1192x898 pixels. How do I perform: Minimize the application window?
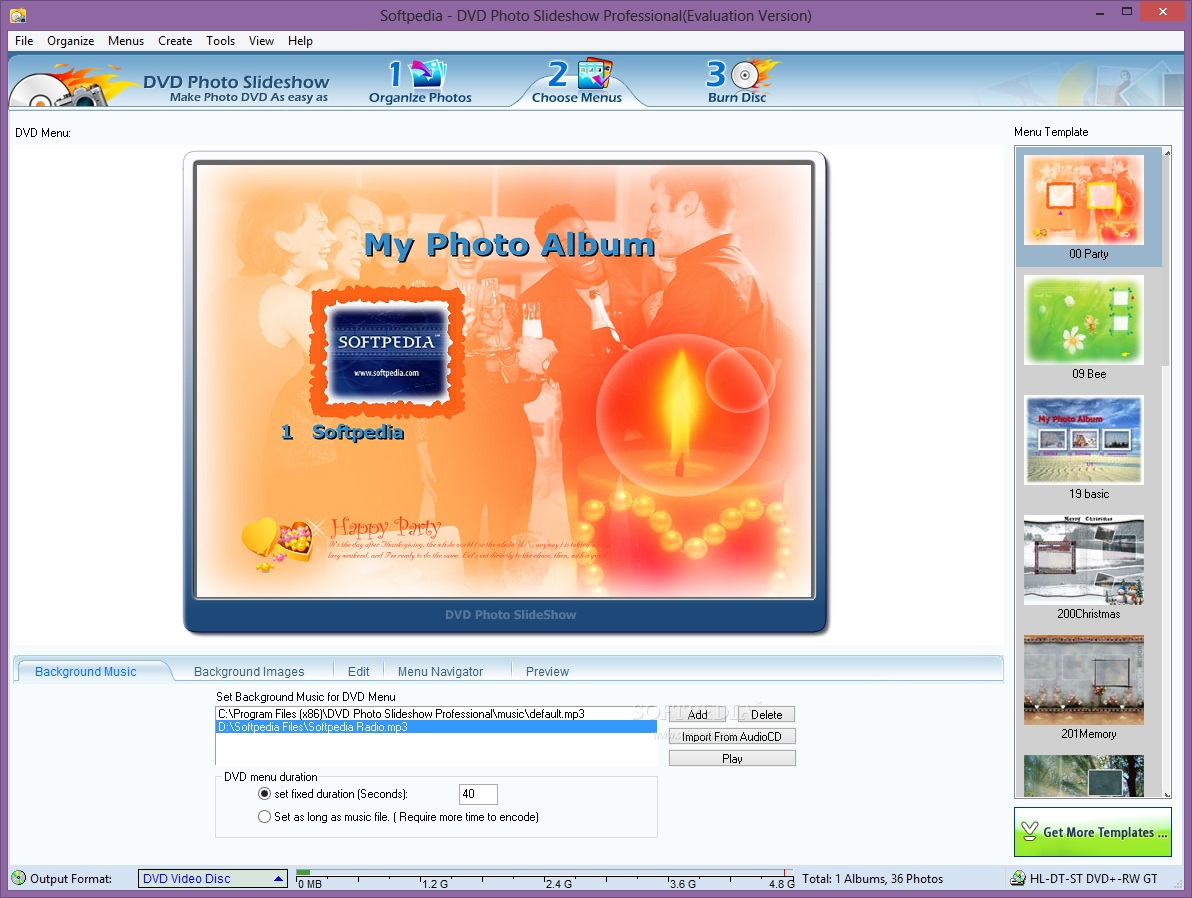click(x=1100, y=12)
